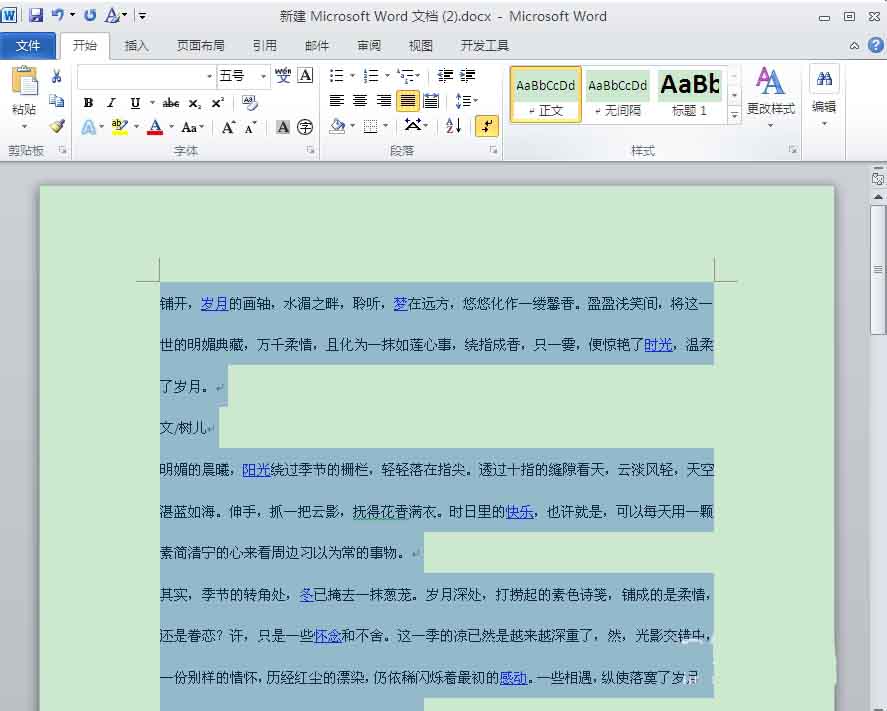The image size is (887, 711).
Task: Click the 时光 hyperlink in the document
Action: point(657,343)
